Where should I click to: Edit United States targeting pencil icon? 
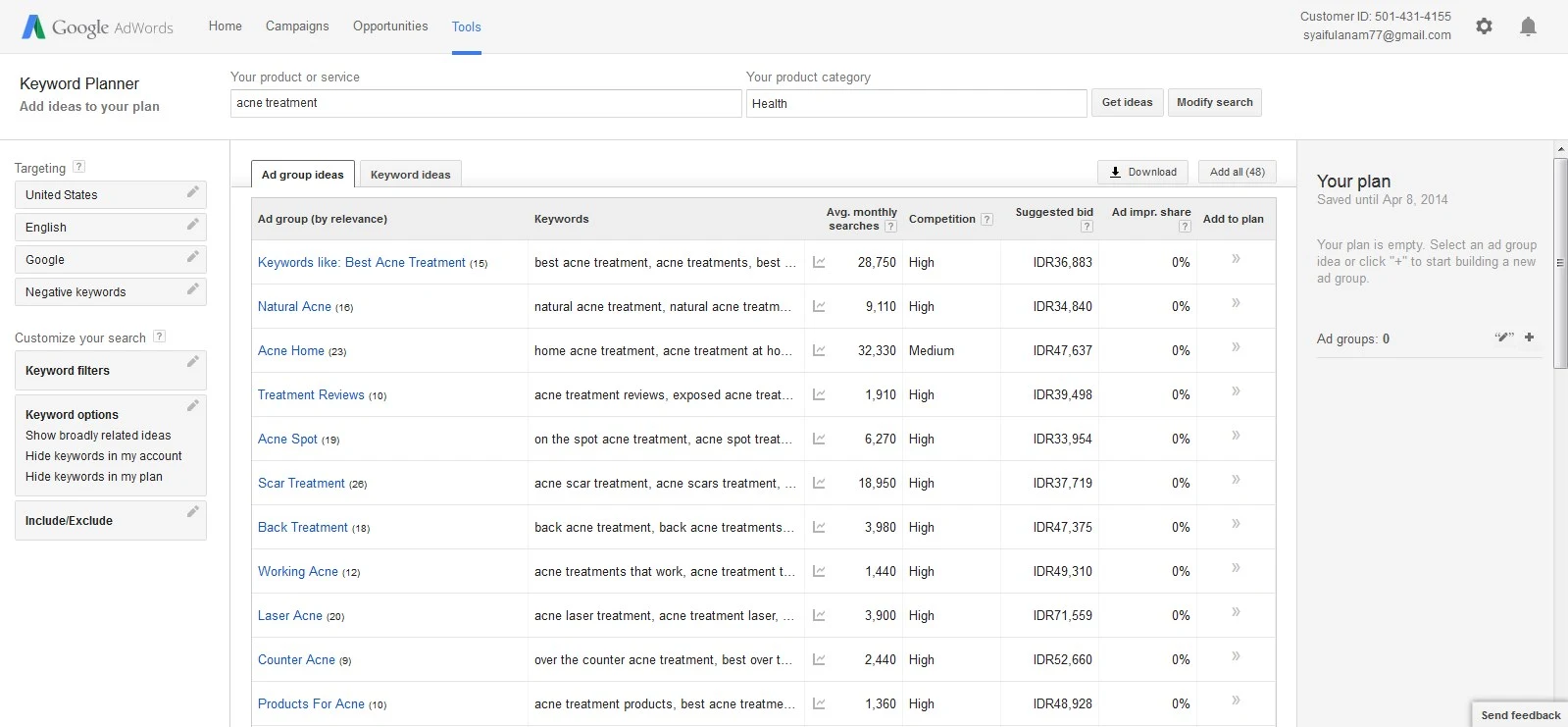coord(193,192)
